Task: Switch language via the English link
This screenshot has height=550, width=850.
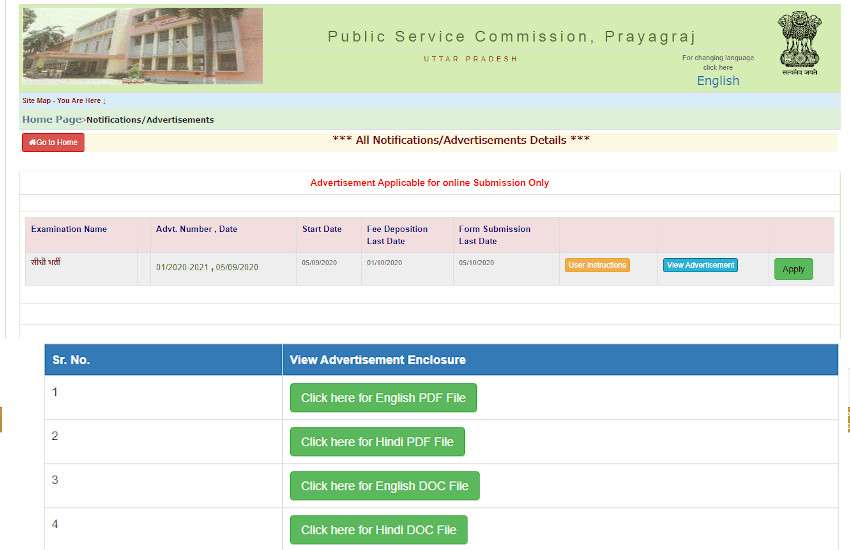Action: (718, 81)
